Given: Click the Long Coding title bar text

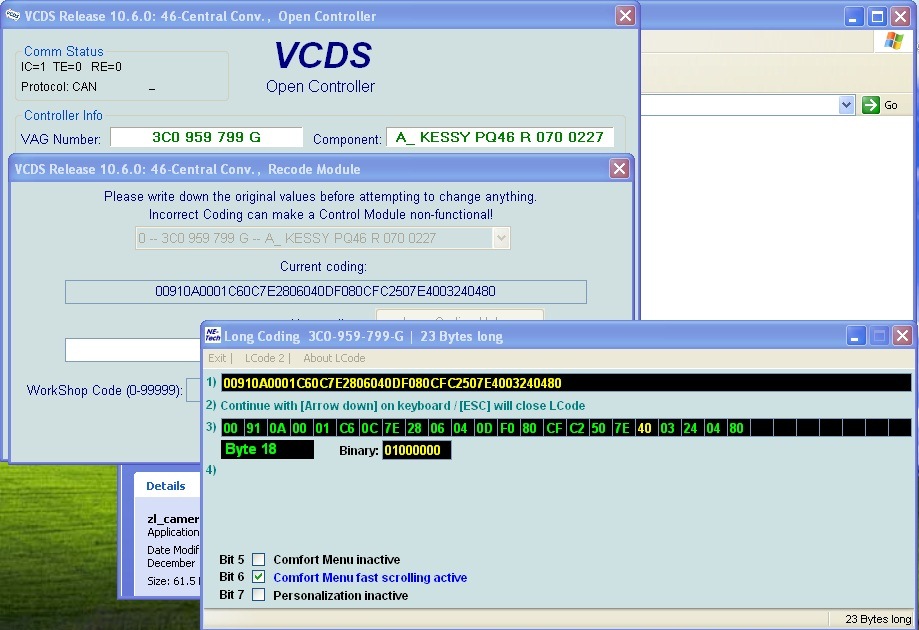Looking at the screenshot, I should [x=363, y=336].
